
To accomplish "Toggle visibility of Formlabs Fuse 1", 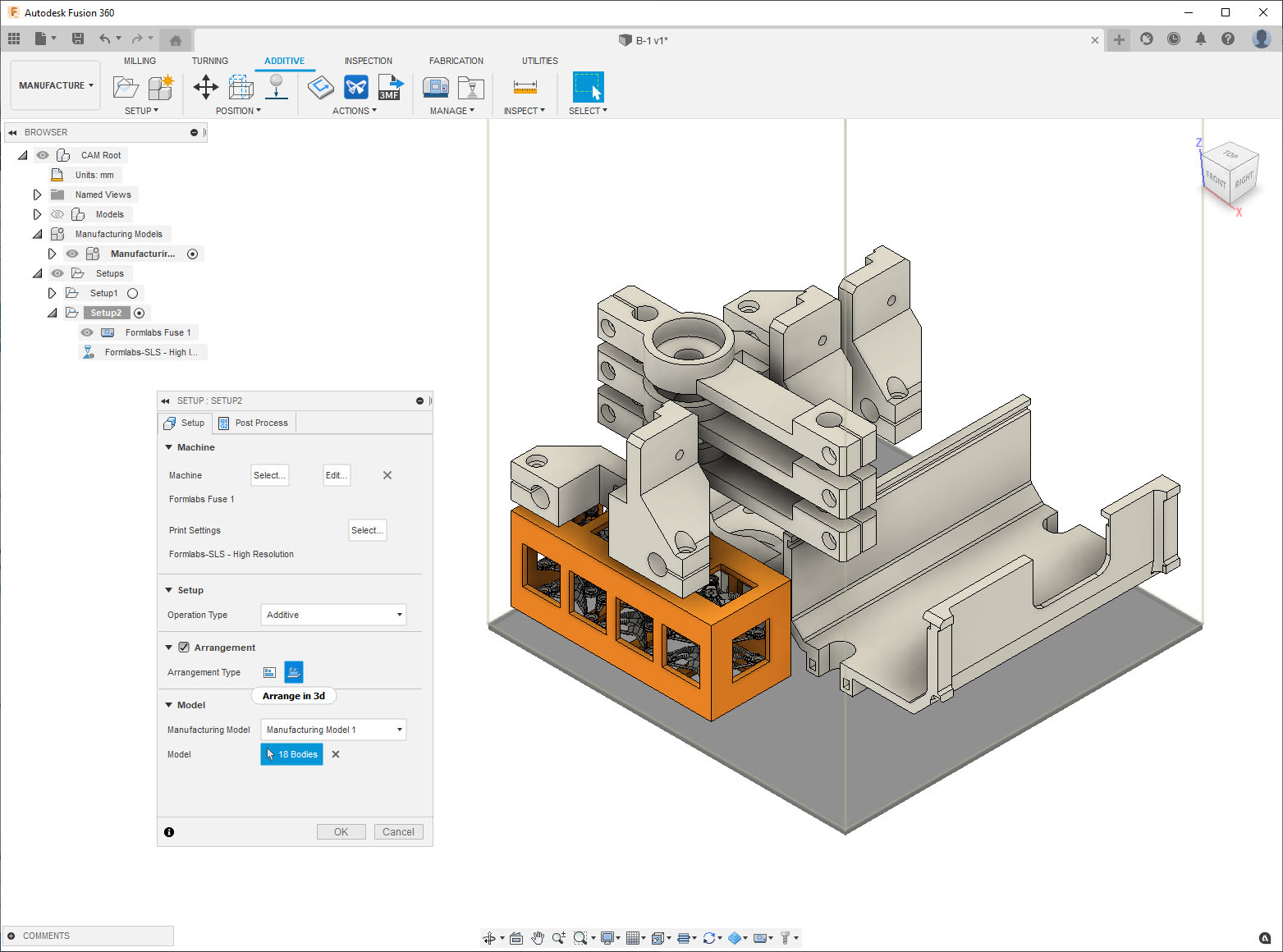I will click(x=87, y=332).
